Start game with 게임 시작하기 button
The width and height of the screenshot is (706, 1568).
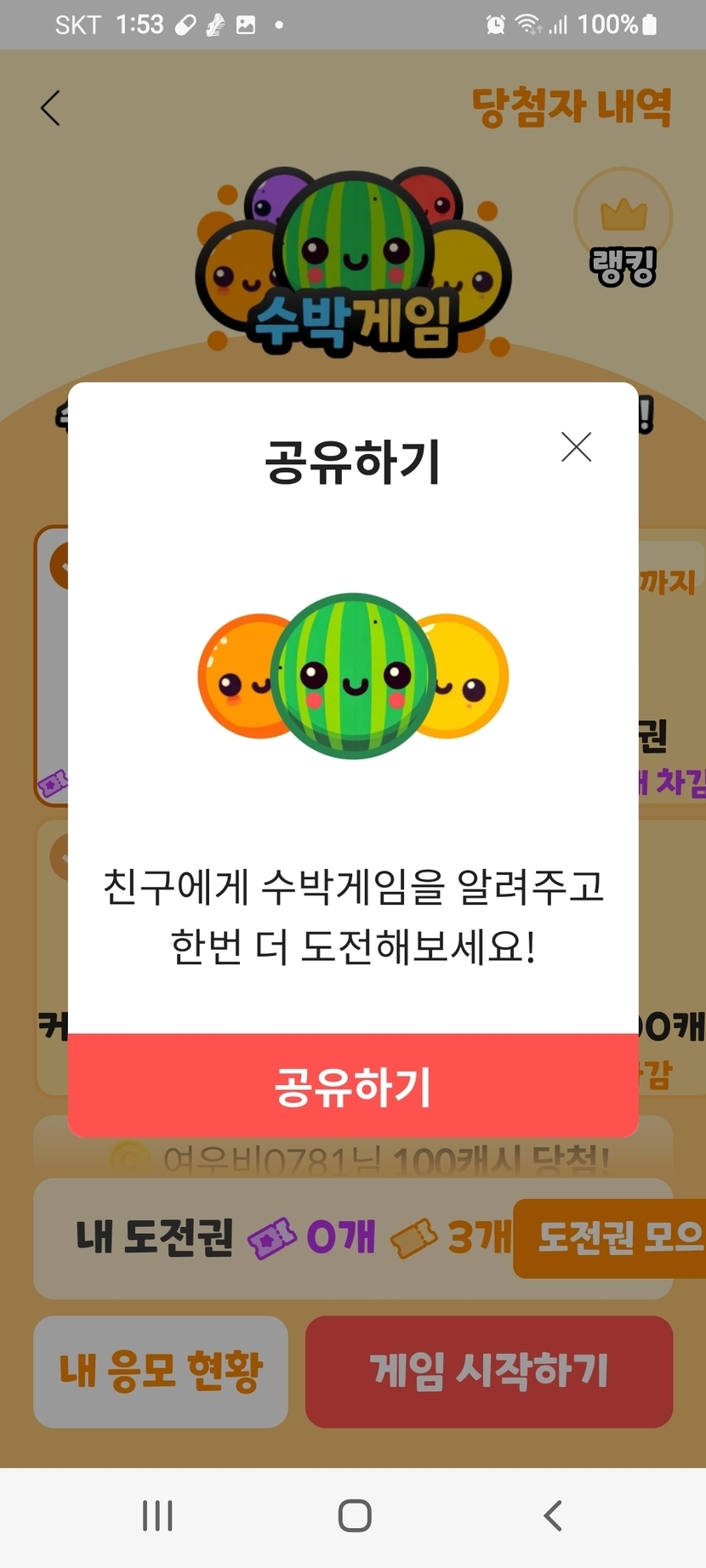coord(489,1372)
